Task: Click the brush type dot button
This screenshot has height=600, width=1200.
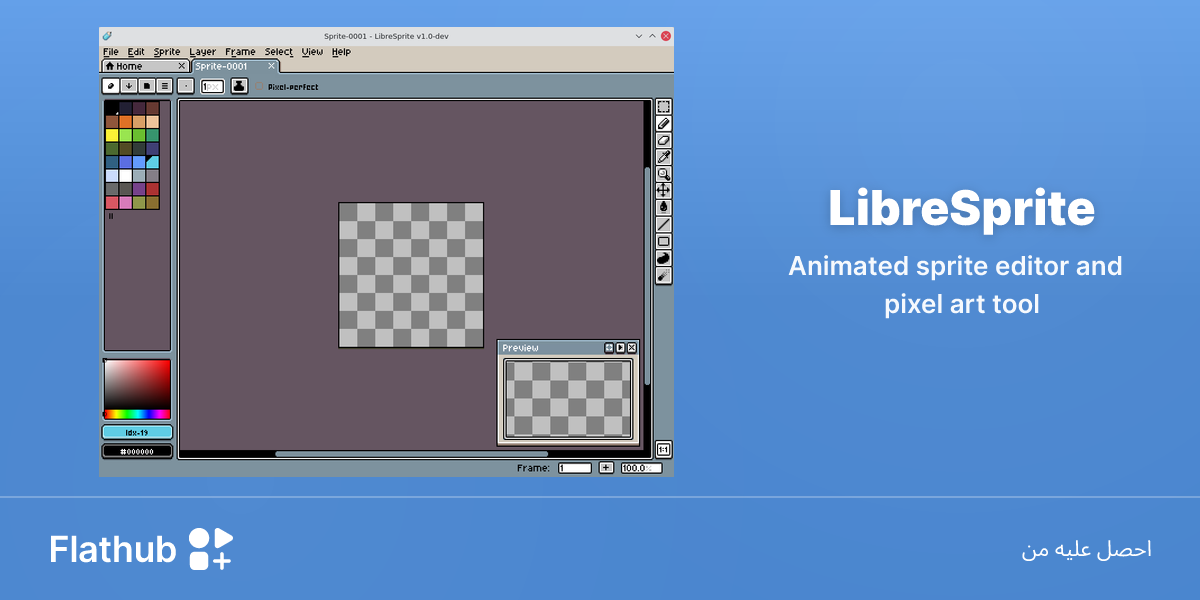Action: pos(186,86)
